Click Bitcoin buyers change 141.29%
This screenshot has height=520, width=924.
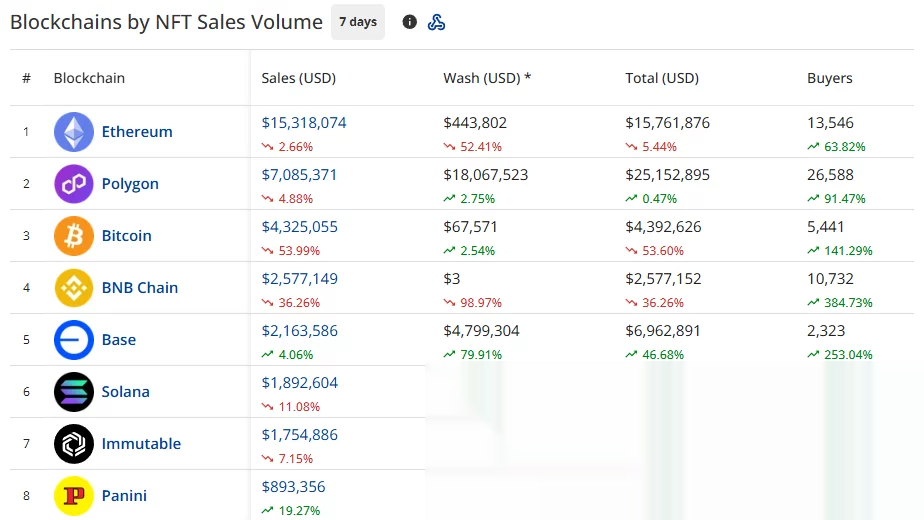(x=840, y=251)
